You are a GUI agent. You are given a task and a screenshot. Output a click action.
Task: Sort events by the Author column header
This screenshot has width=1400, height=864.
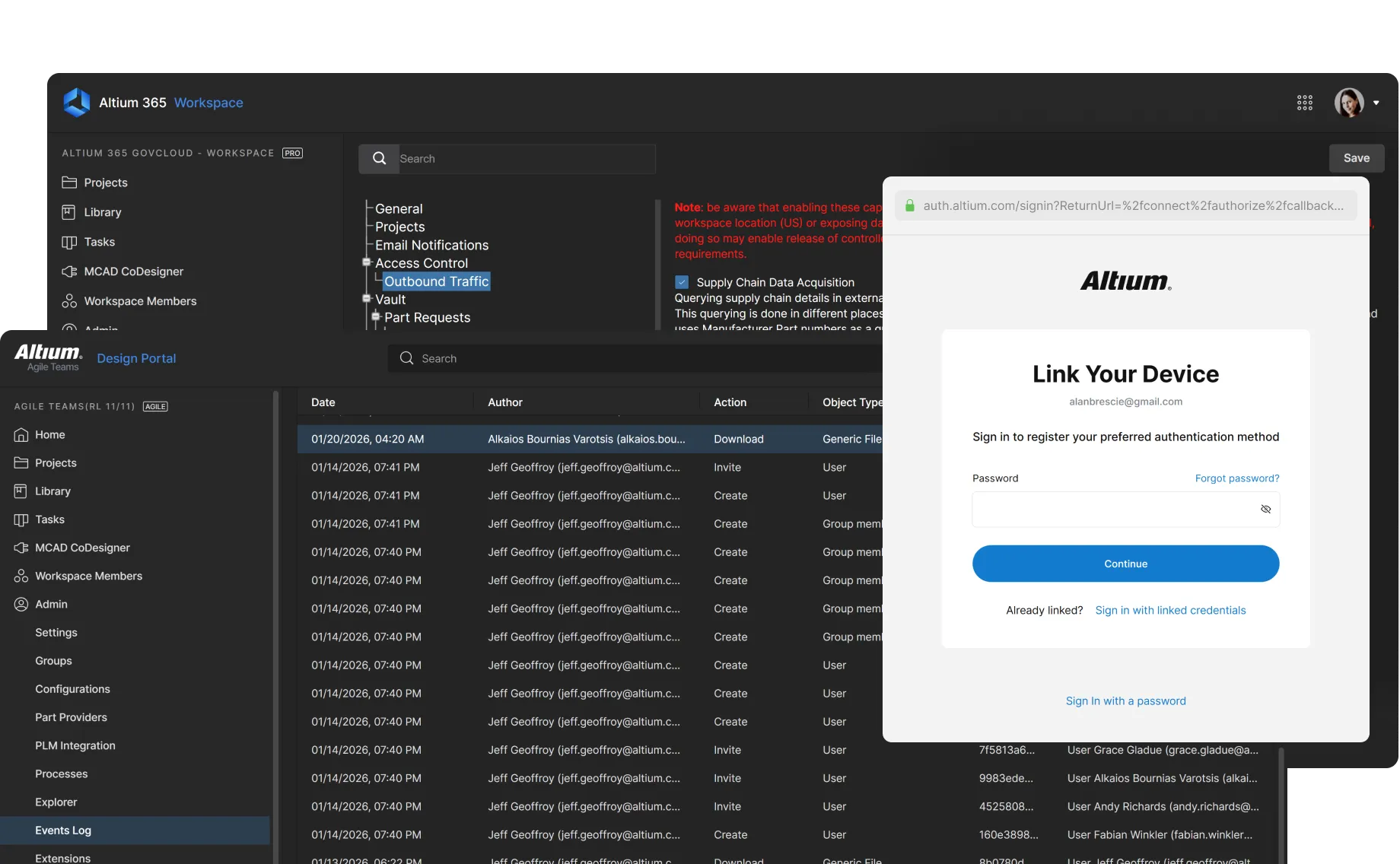point(505,402)
